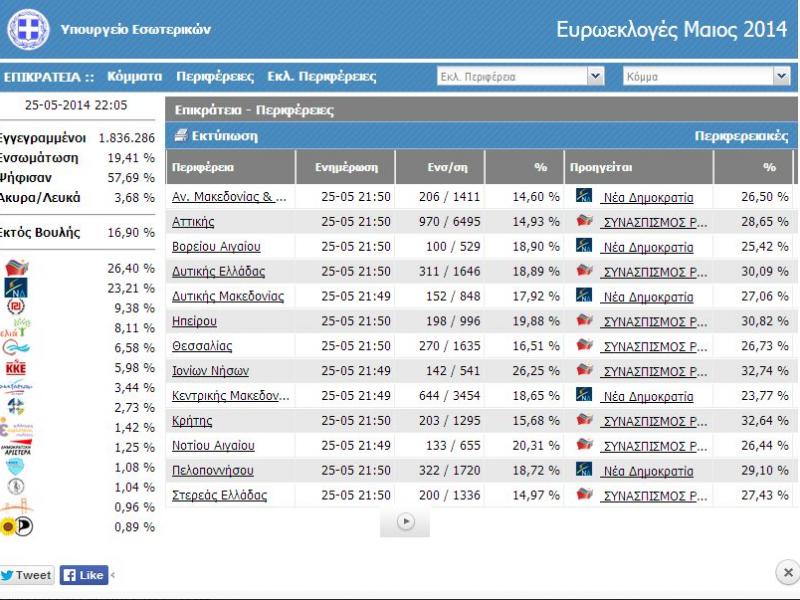Click the Nea Dimokratia logo in sidebar
800x600 pixels.
[x=16, y=288]
